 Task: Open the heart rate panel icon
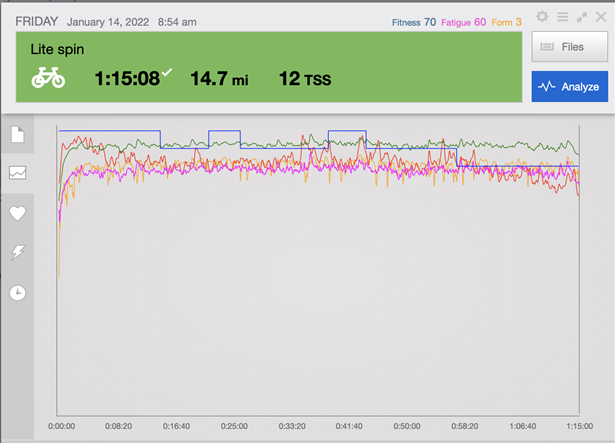click(17, 213)
